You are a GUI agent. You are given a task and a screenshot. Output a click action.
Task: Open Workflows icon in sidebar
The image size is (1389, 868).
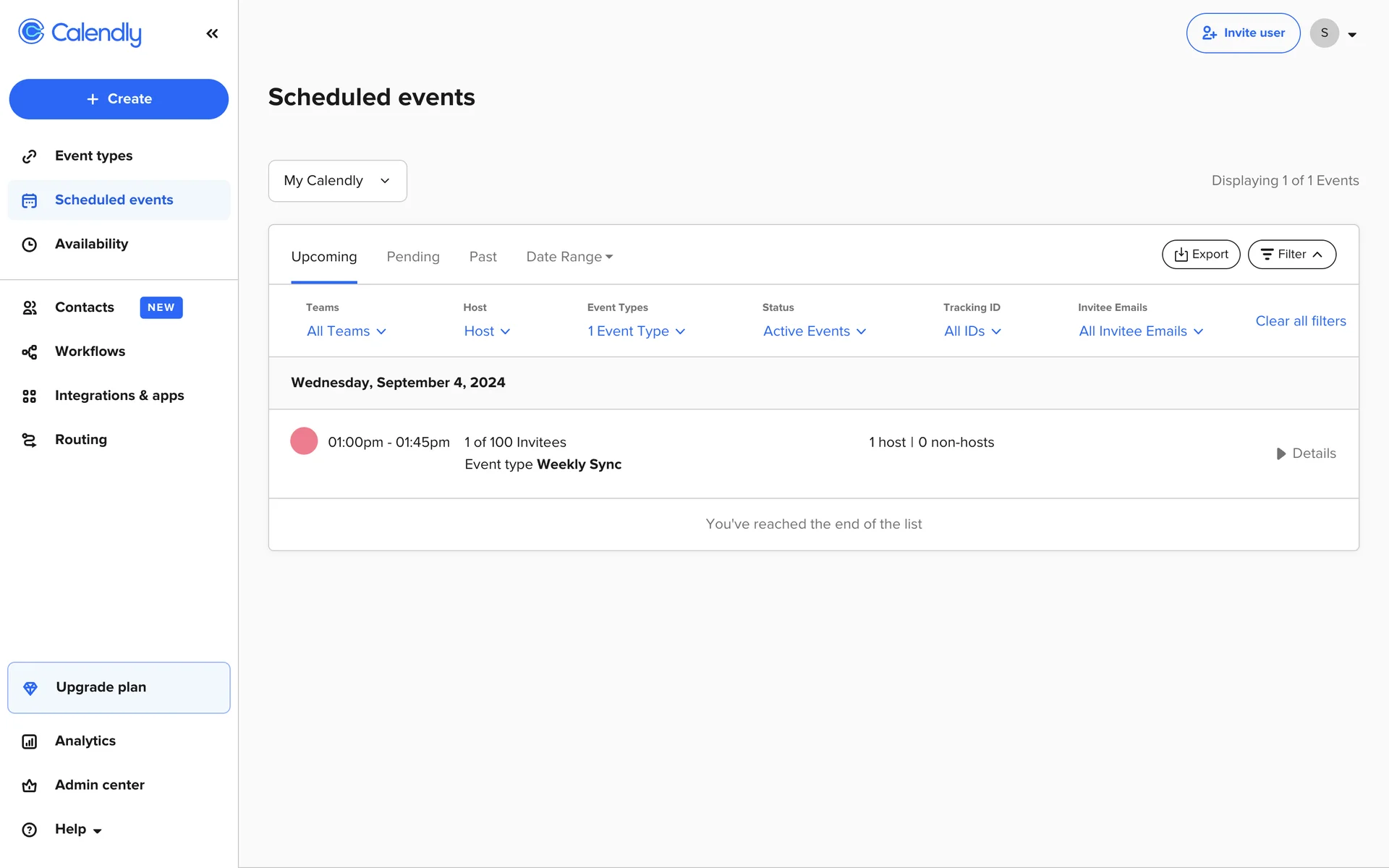click(x=29, y=352)
